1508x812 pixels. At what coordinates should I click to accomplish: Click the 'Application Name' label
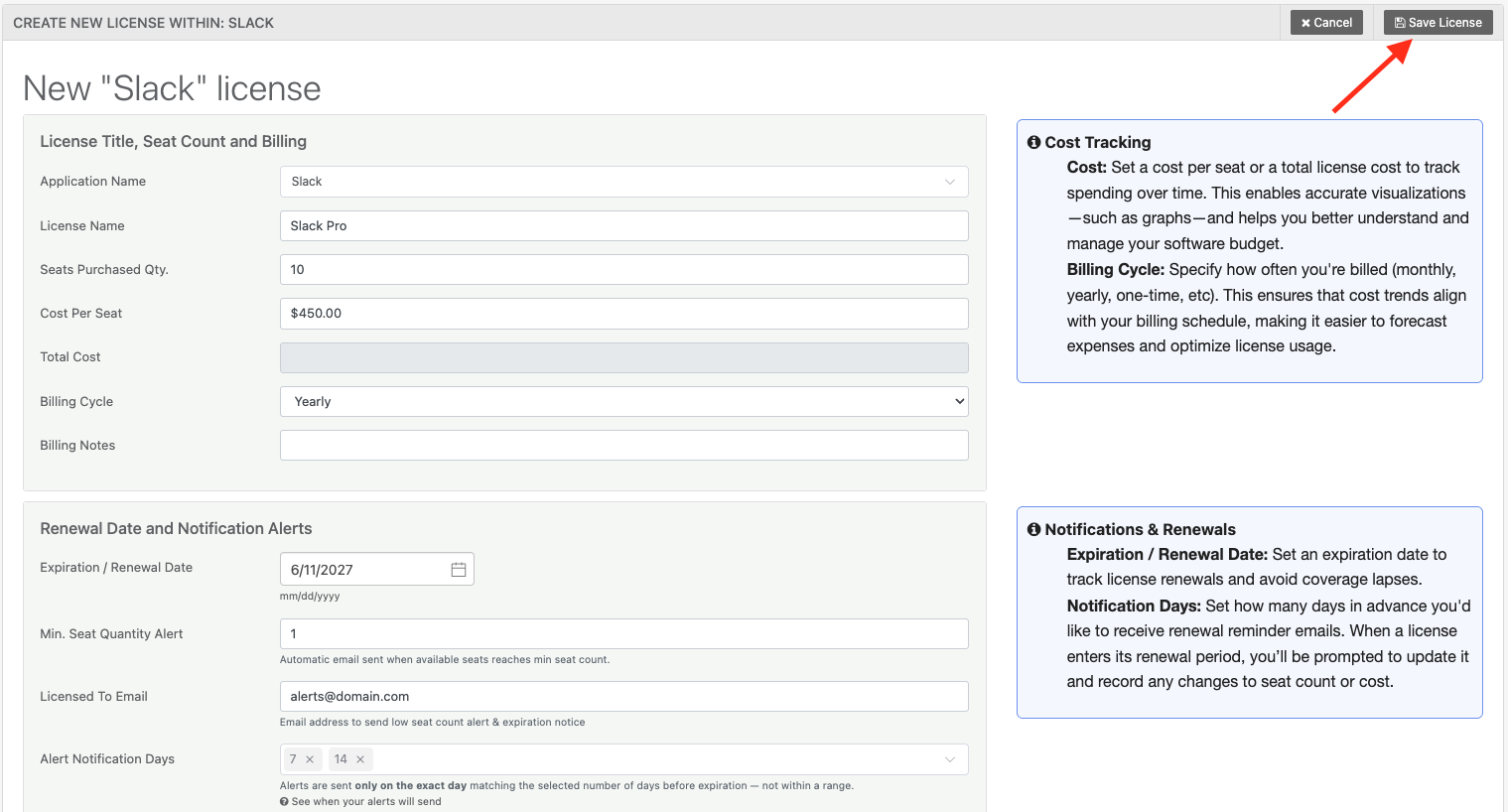[x=92, y=181]
